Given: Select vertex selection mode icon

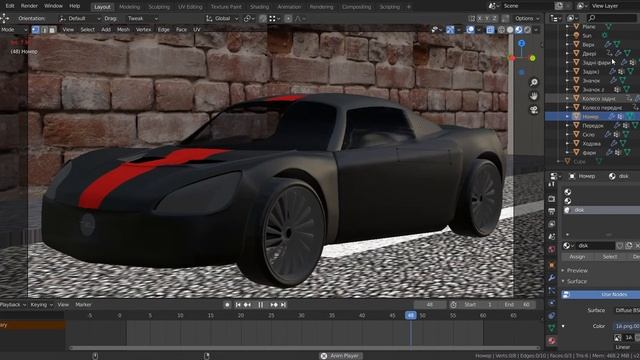Looking at the screenshot, I should point(36,30).
